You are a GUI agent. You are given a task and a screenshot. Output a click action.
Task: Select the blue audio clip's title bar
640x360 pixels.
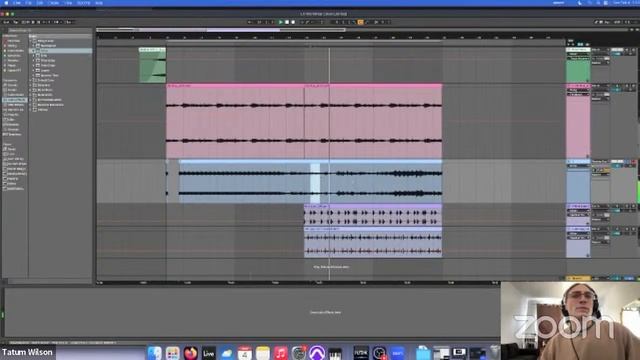310,162
